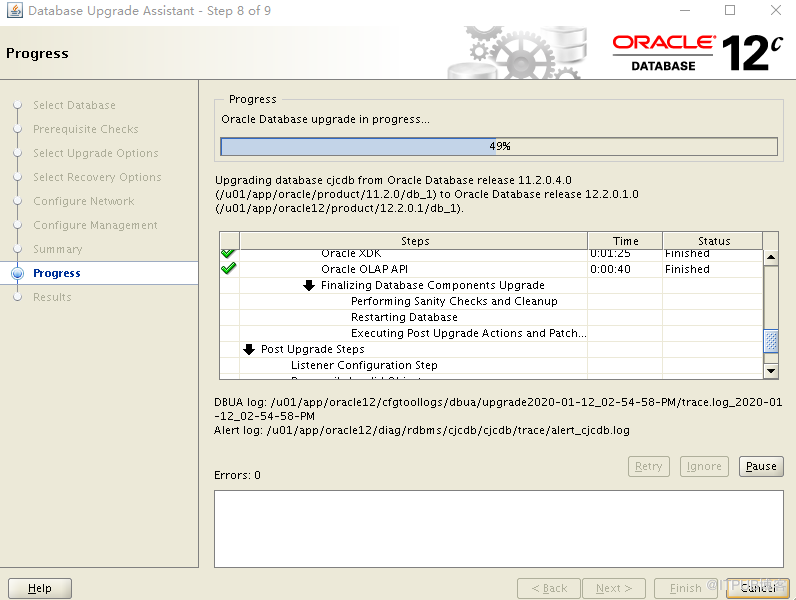Screen dimensions: 796x600
Task: Select the Results step in sidebar
Action: pos(52,297)
